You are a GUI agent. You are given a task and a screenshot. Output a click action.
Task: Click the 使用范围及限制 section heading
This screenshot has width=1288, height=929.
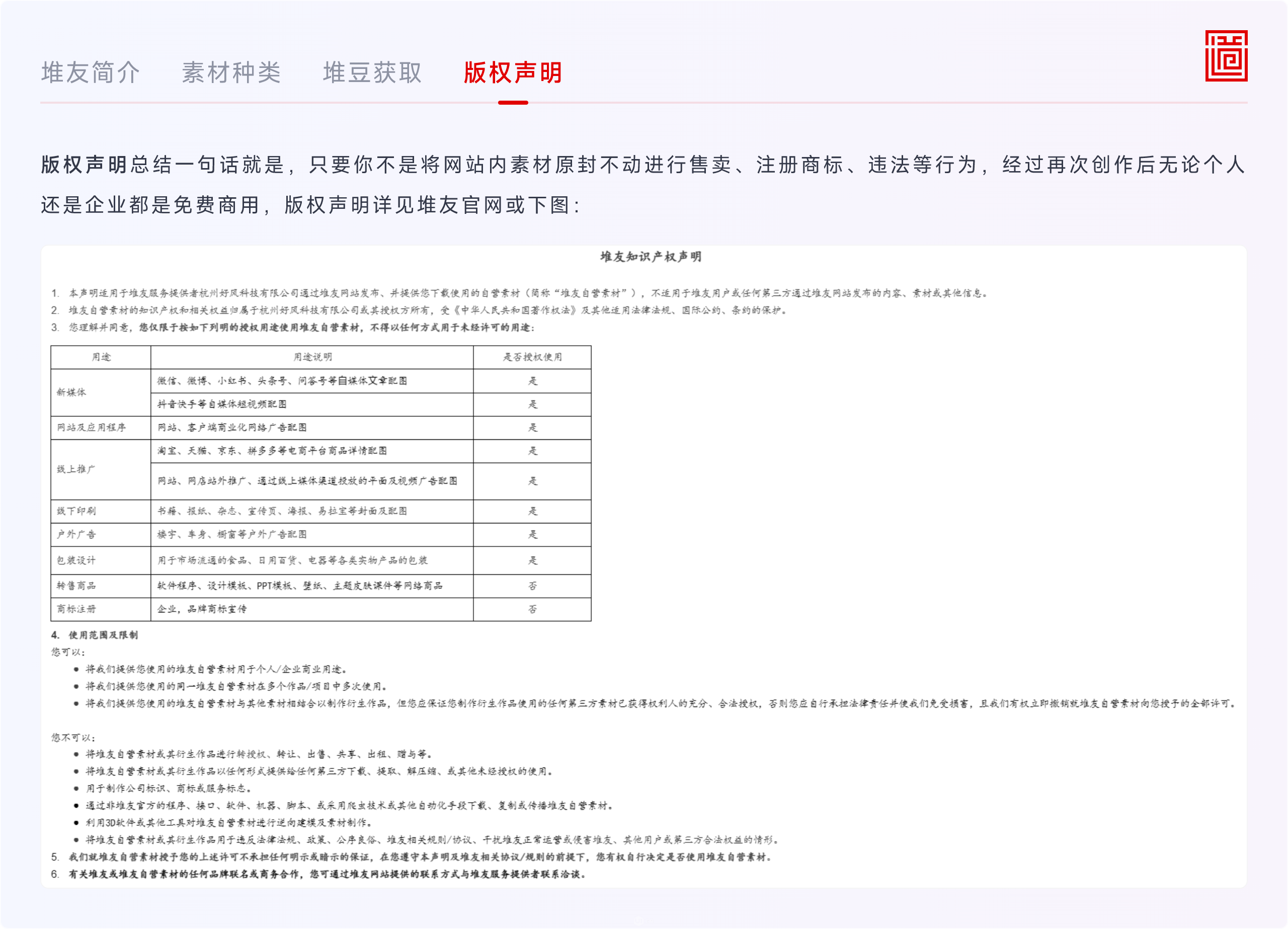(103, 635)
